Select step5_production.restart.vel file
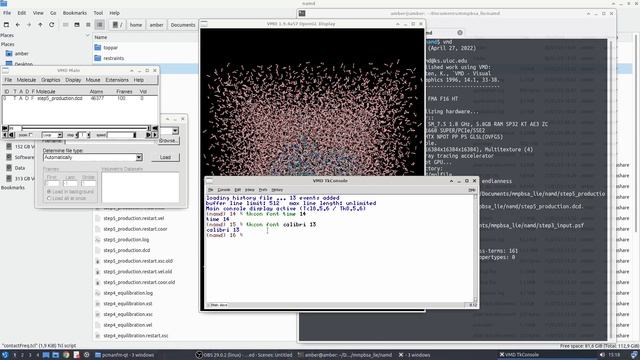Viewport: 640px width, 360px height. [x=133, y=218]
